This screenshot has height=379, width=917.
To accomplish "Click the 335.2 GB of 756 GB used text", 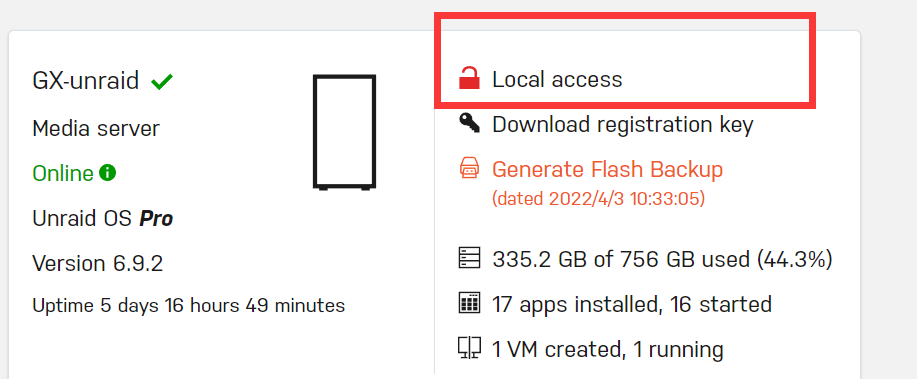I will pos(663,259).
